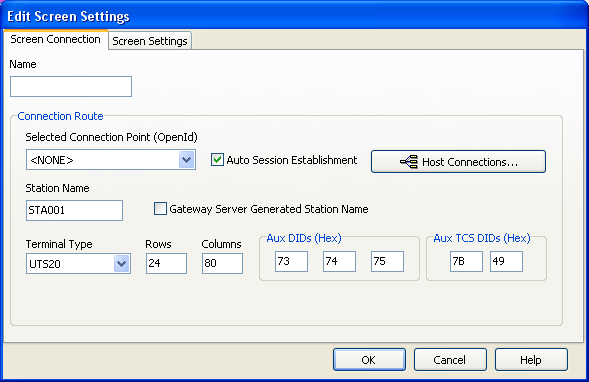Screen dimensions: 589x382
Task: Expand the Selected Connection Point dropdown
Action: click(187, 160)
